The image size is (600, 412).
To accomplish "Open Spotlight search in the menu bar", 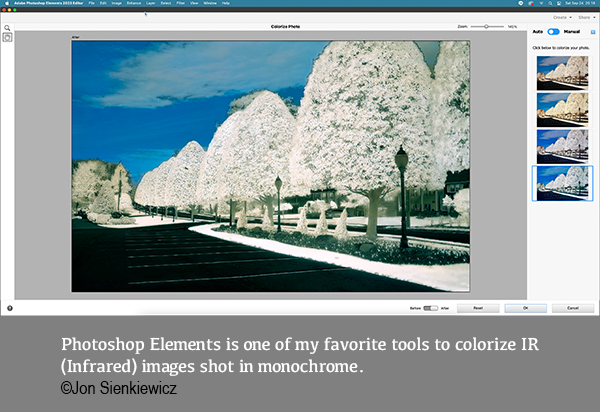I will coord(550,3).
